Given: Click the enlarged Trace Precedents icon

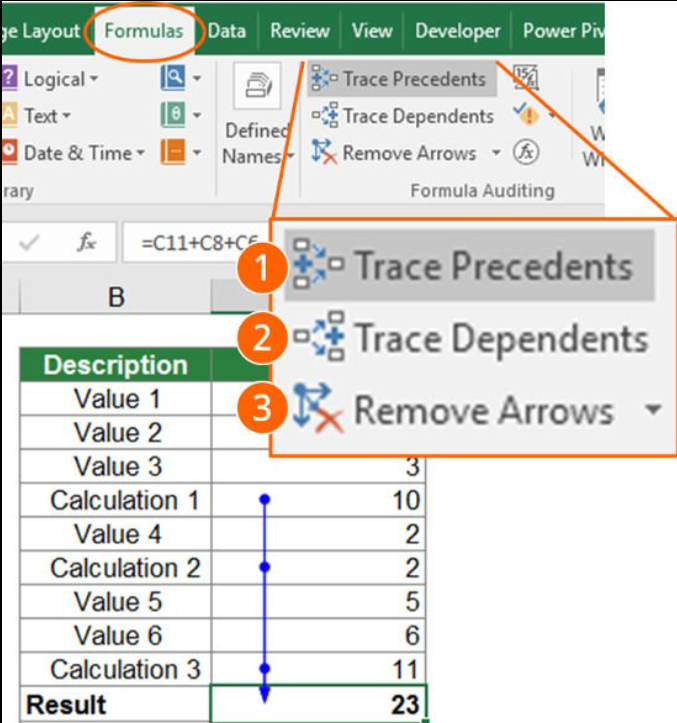Looking at the screenshot, I should click(x=317, y=265).
